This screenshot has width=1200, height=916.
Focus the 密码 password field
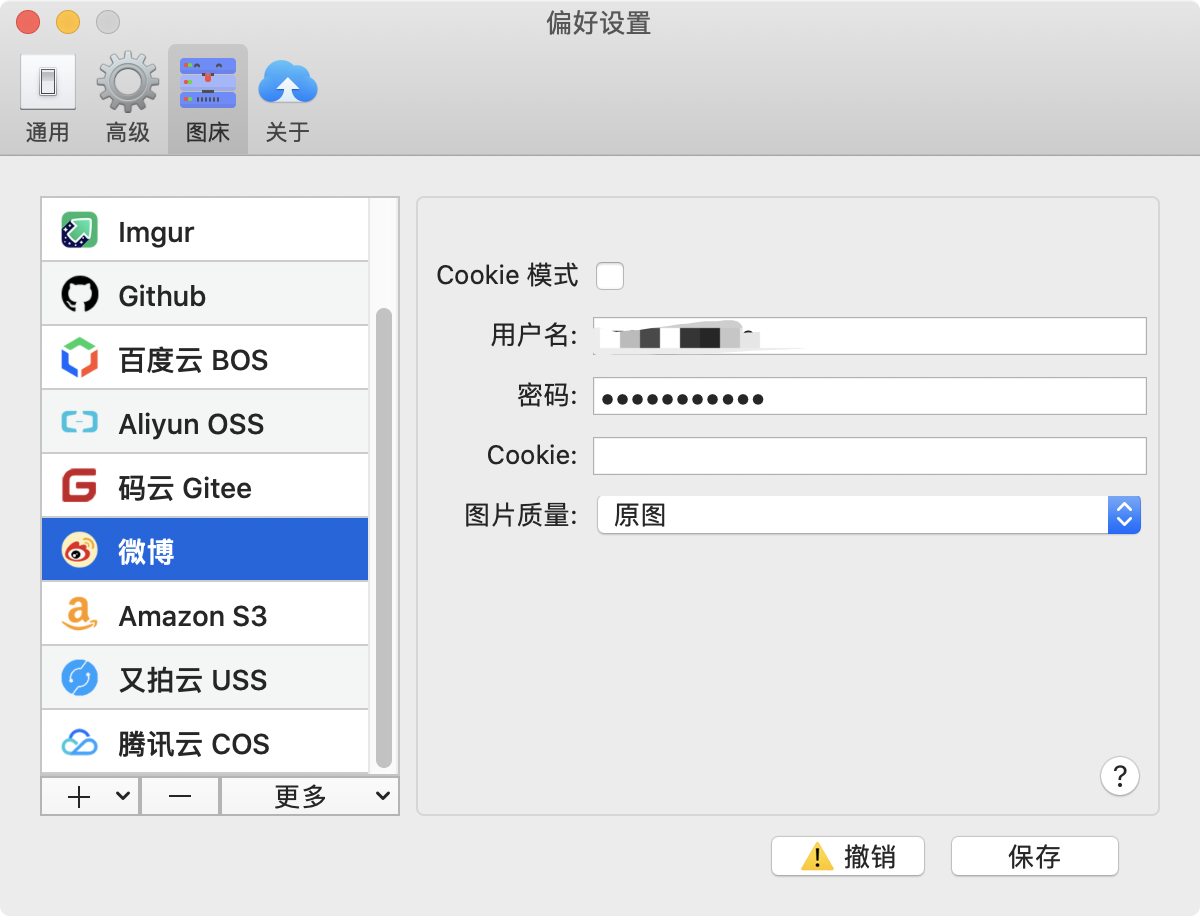tap(869, 396)
